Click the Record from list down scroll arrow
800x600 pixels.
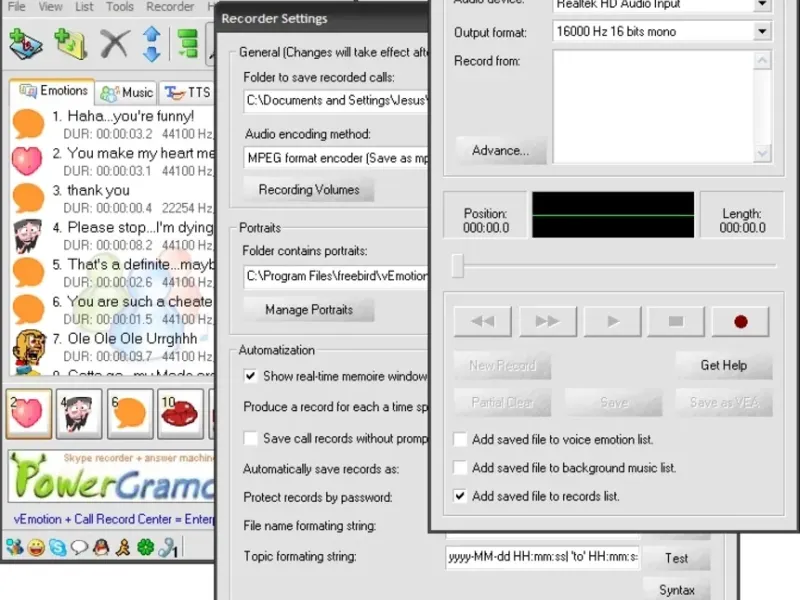pyautogui.click(x=762, y=153)
